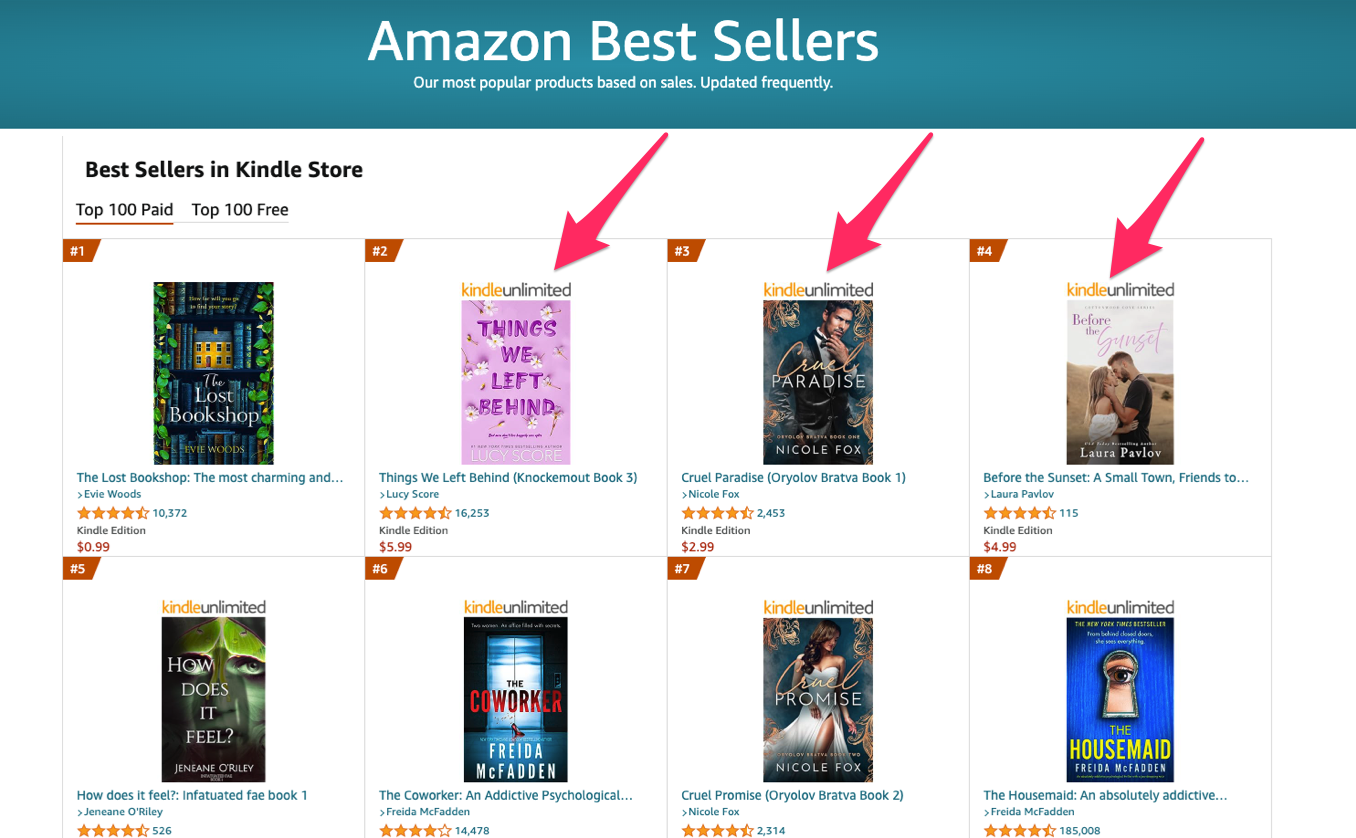Click the Kindle Unlimited logo above Cruel Paradise

[x=818, y=289]
